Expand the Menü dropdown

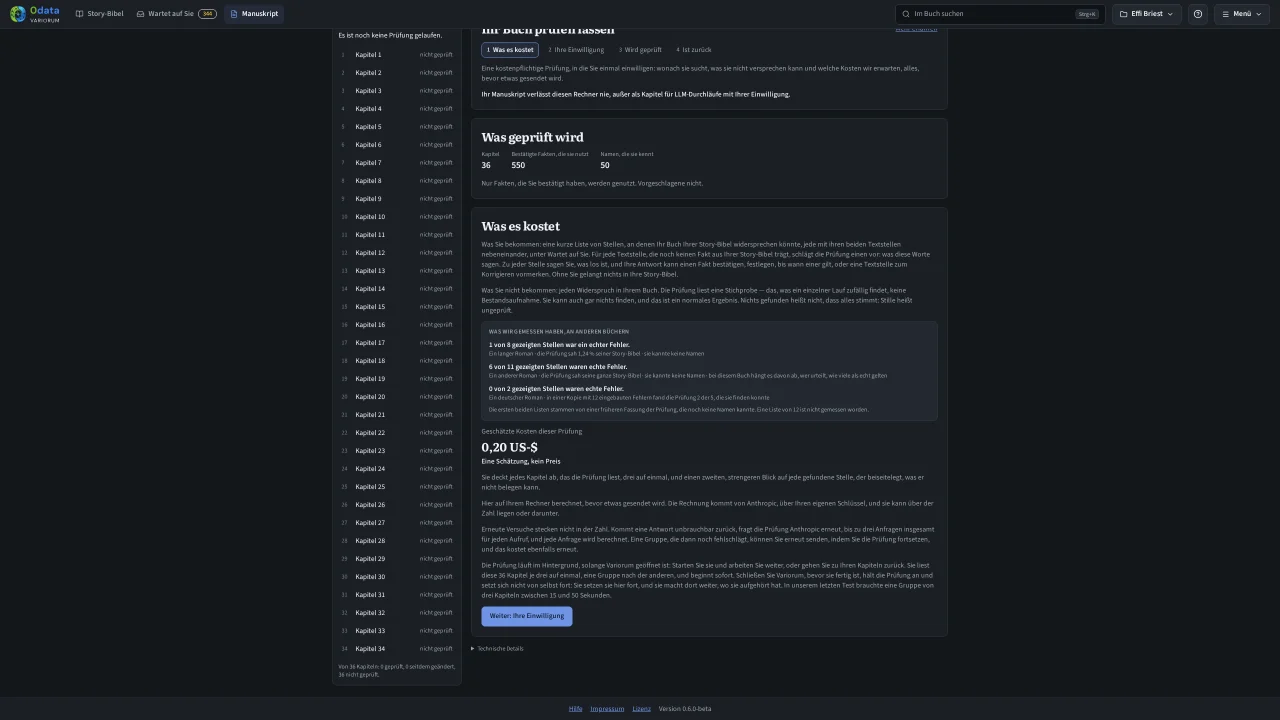point(1242,14)
